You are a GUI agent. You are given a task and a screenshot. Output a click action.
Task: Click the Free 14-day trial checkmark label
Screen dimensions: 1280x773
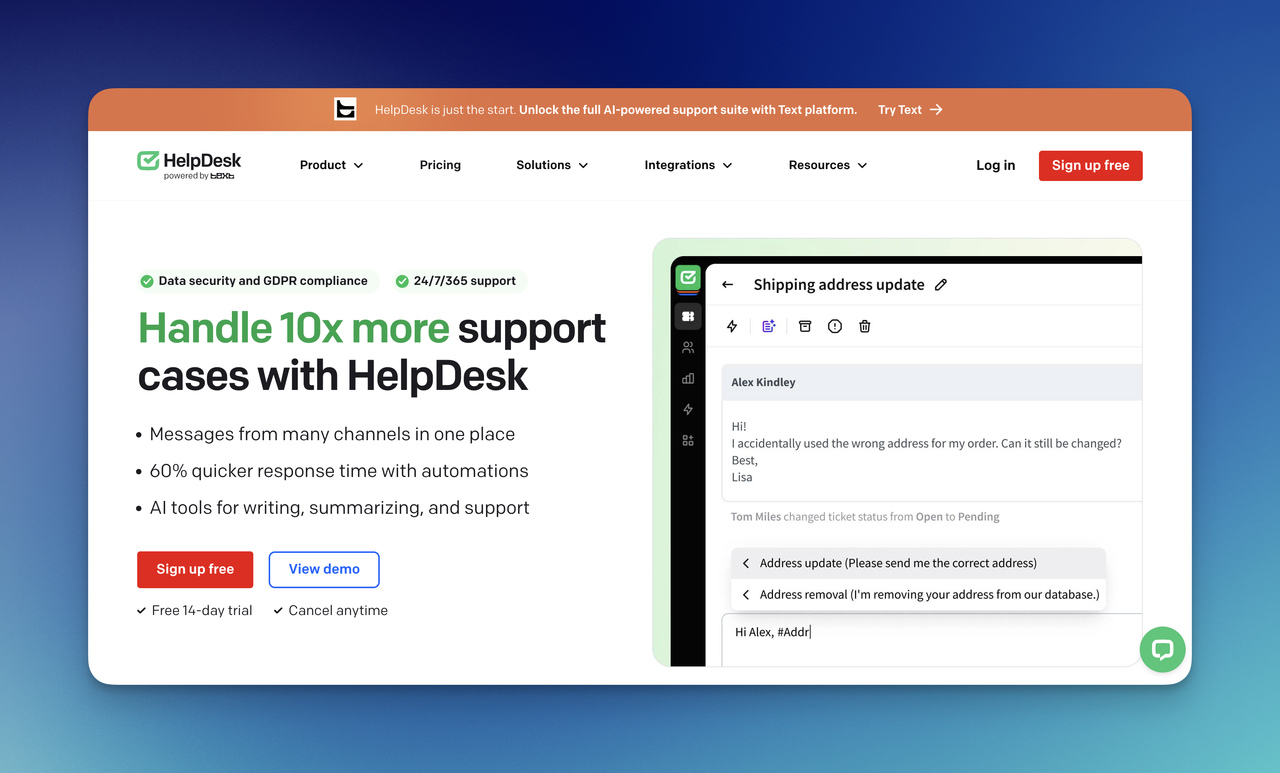point(195,610)
